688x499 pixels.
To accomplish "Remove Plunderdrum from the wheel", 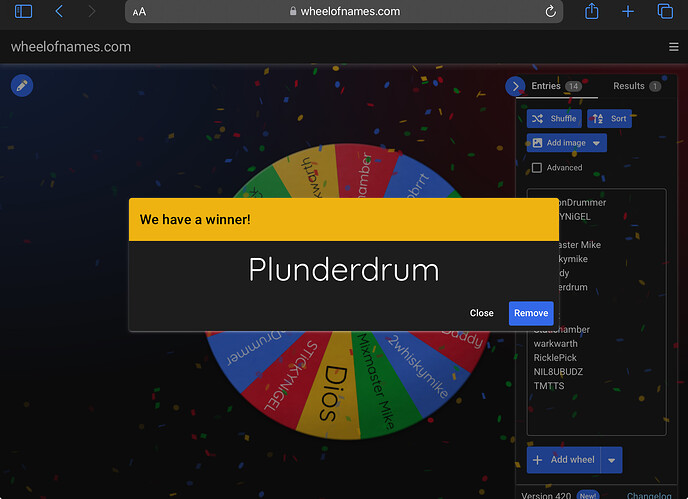I will coord(531,313).
